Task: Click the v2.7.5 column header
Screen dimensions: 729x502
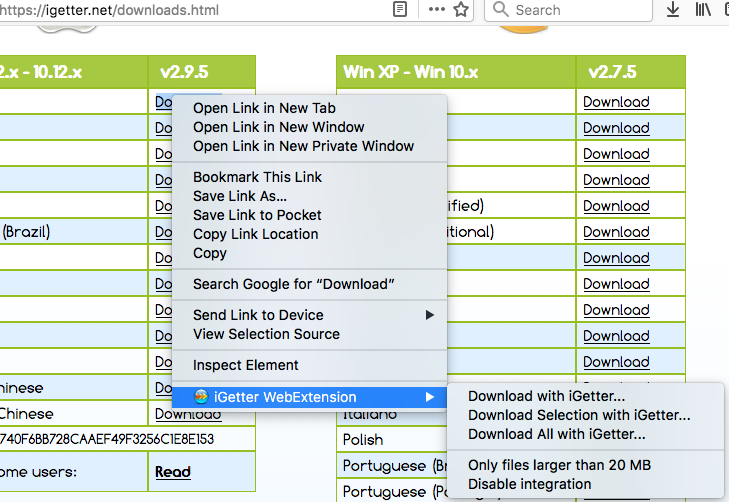Action: (x=630, y=72)
